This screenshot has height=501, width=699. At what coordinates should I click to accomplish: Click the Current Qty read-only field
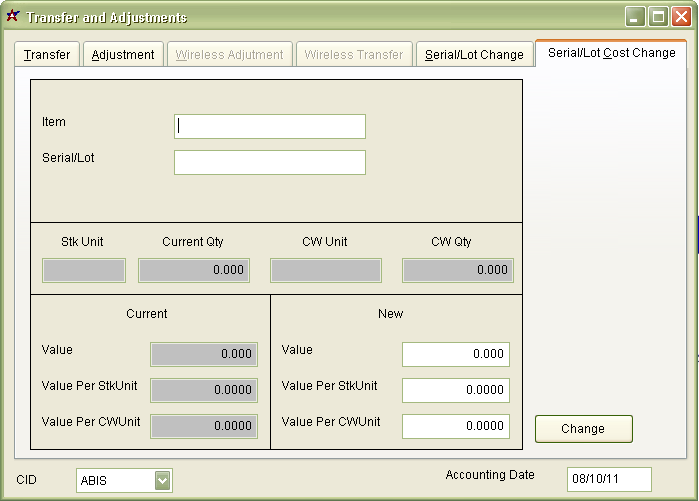pos(193,270)
